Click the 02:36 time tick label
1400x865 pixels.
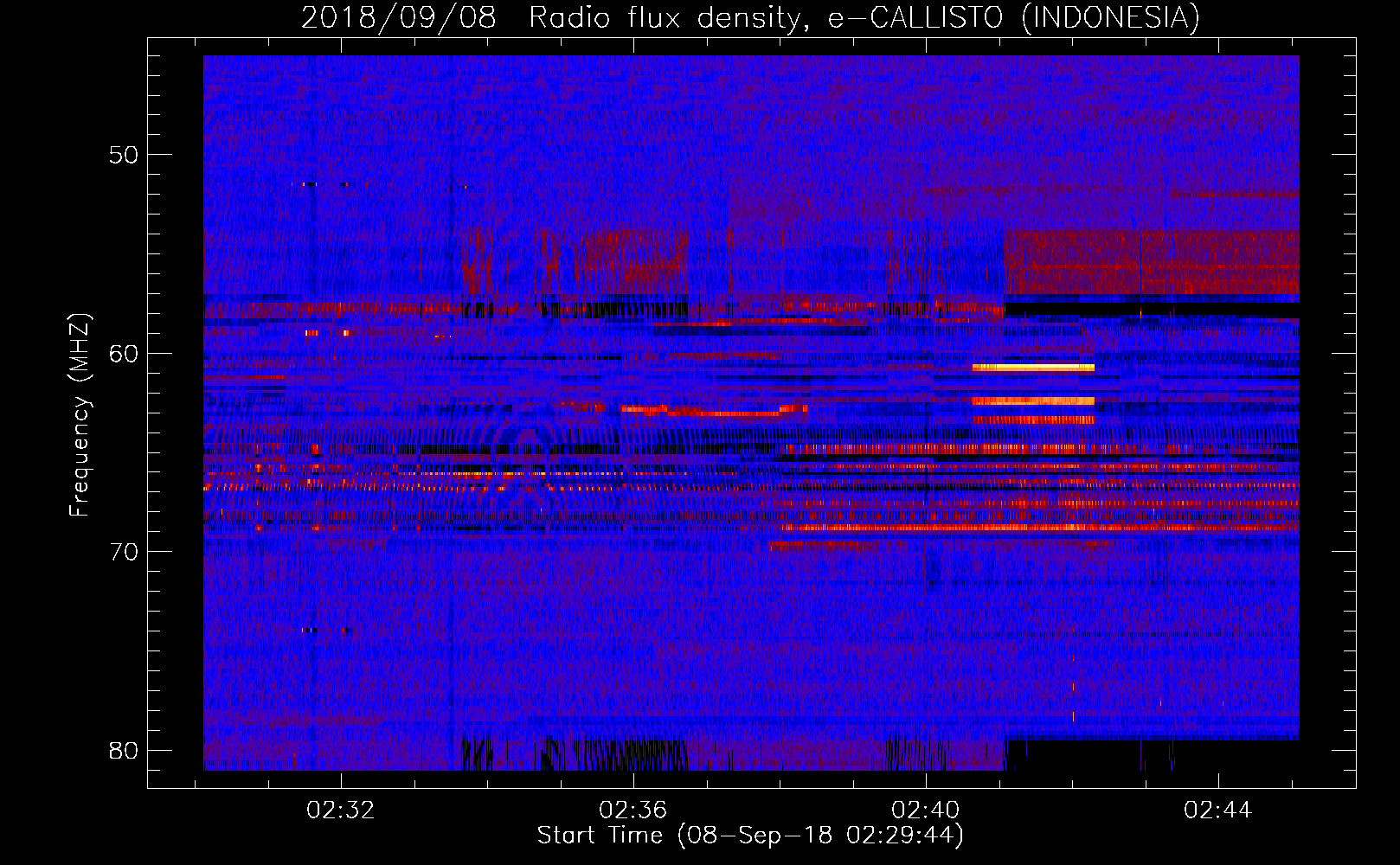pos(633,811)
